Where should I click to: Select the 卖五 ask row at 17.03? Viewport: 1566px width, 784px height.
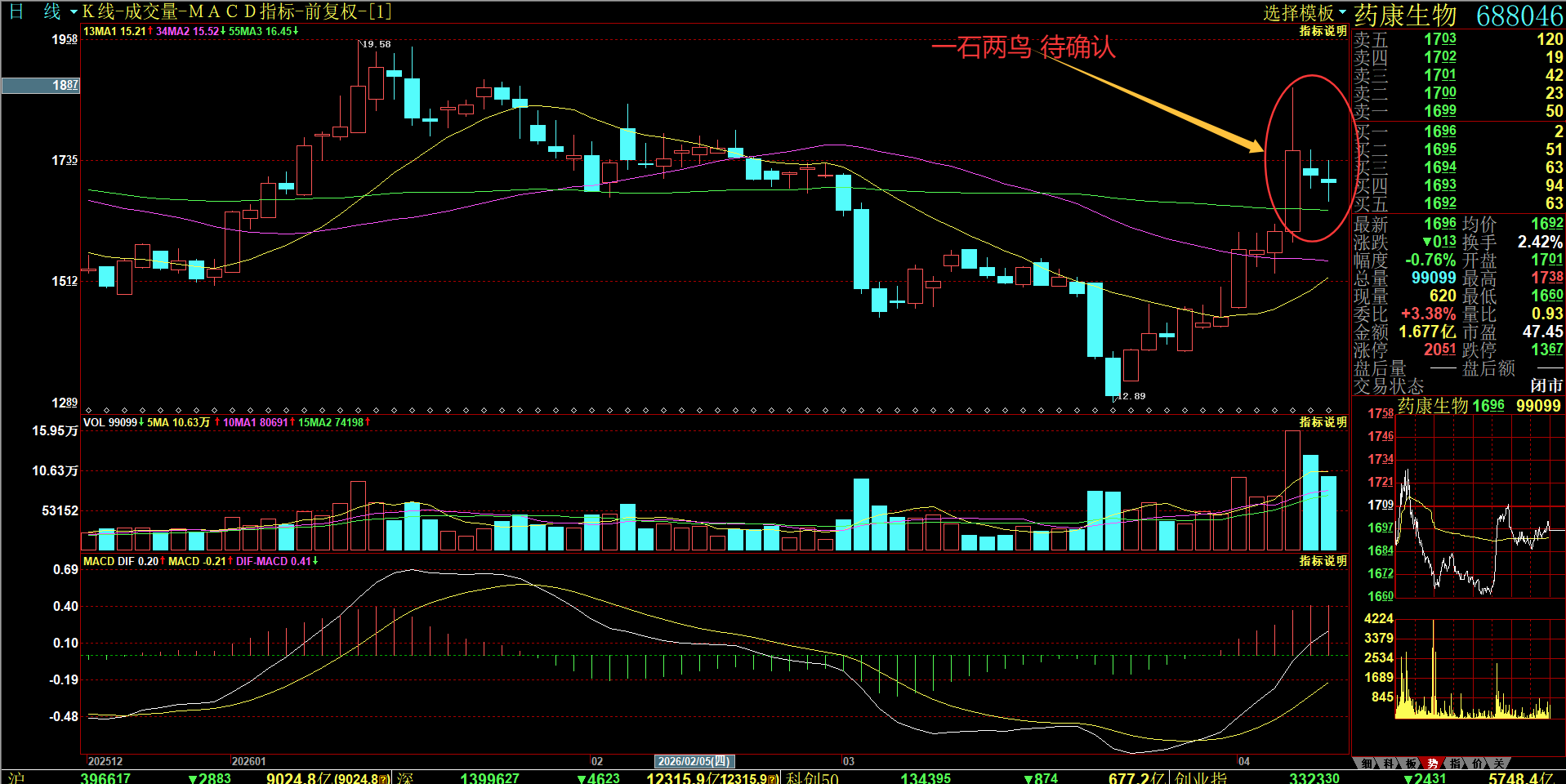click(x=1458, y=39)
